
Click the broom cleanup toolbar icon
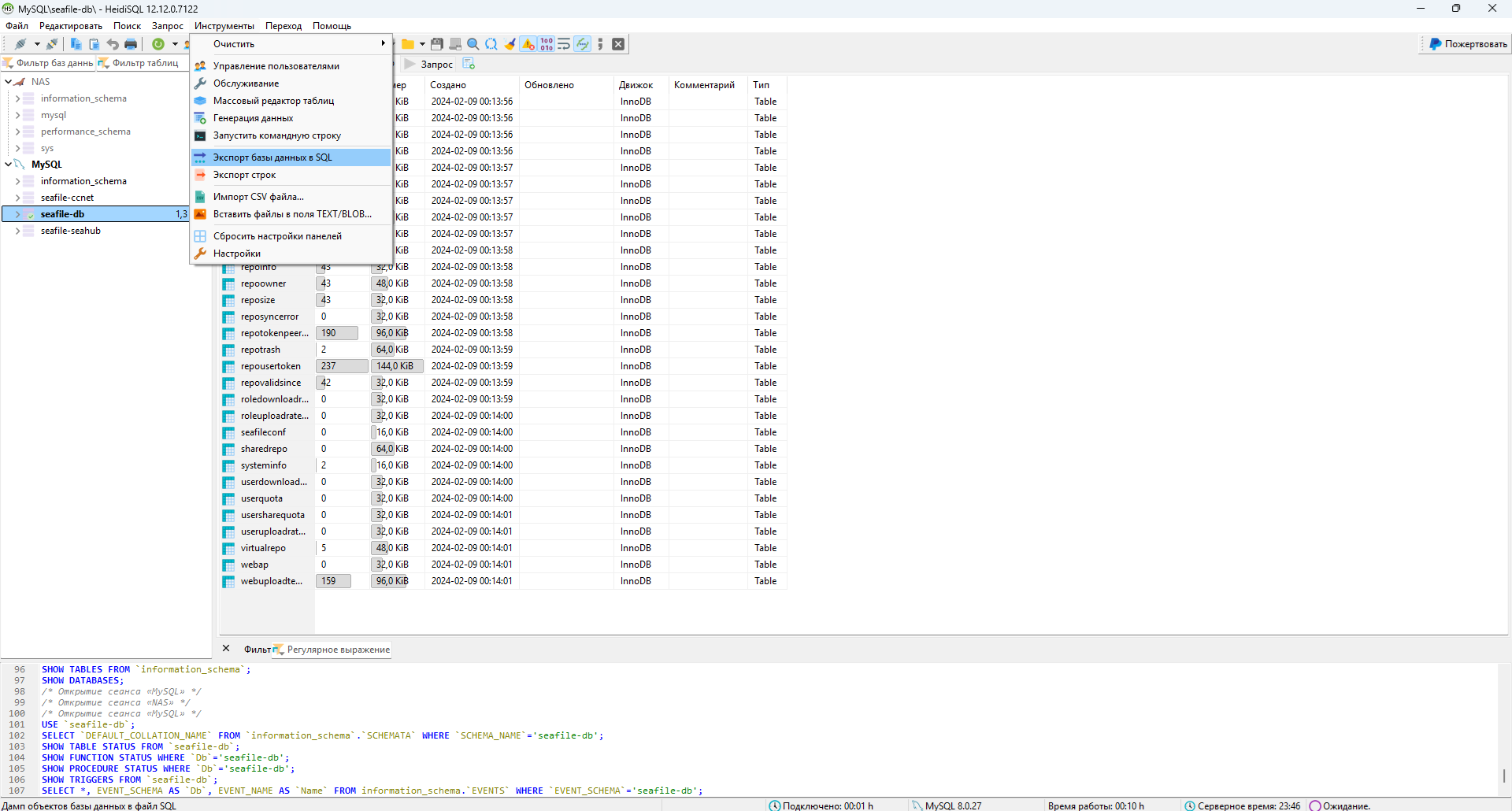point(510,44)
